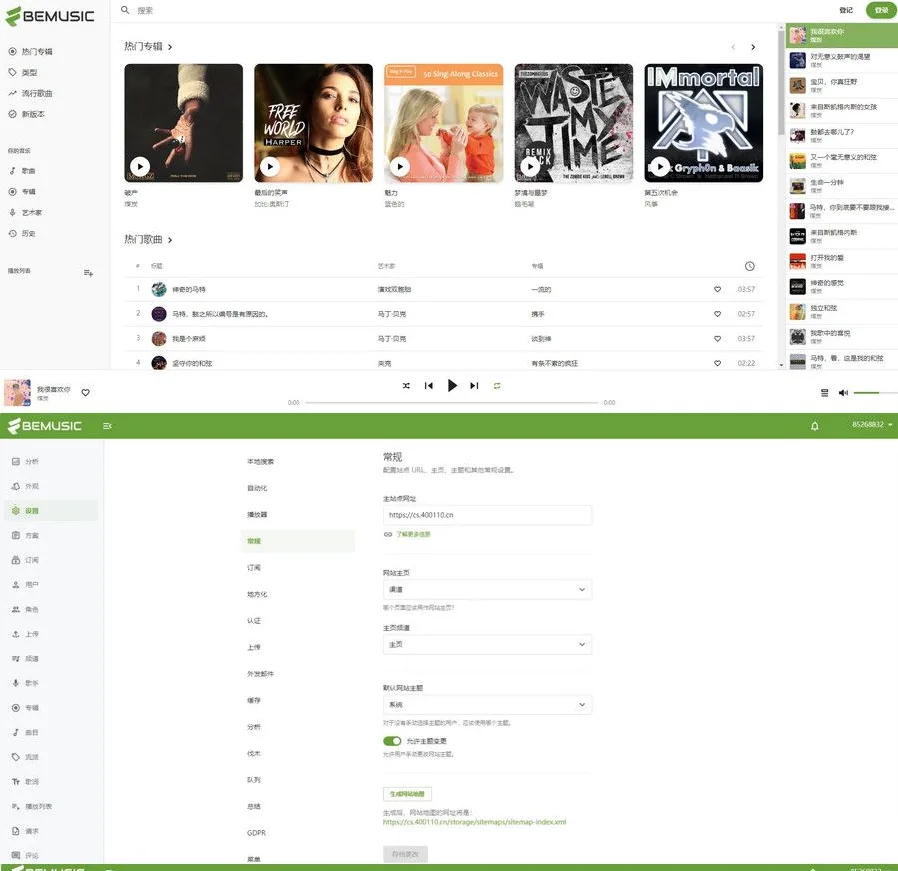Click the green 登录 button

[880, 10]
